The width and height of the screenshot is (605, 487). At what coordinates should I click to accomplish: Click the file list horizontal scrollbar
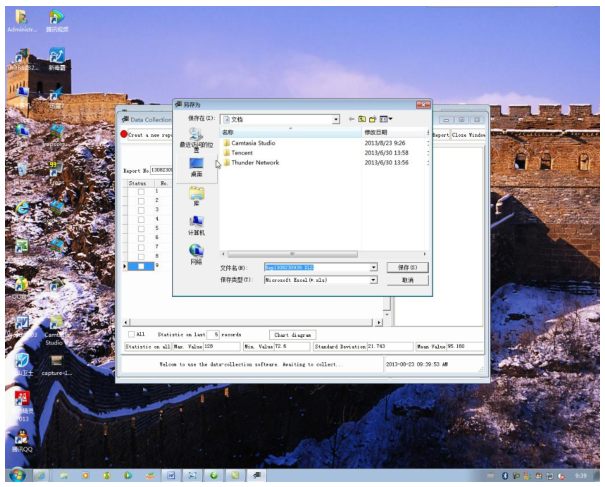point(290,254)
